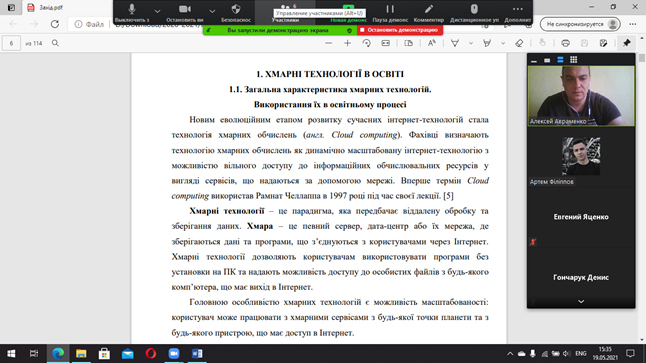Image resolution: width=646 pixels, height=363 pixels.
Task: Switch video panel to grid view
Action: [573, 60]
